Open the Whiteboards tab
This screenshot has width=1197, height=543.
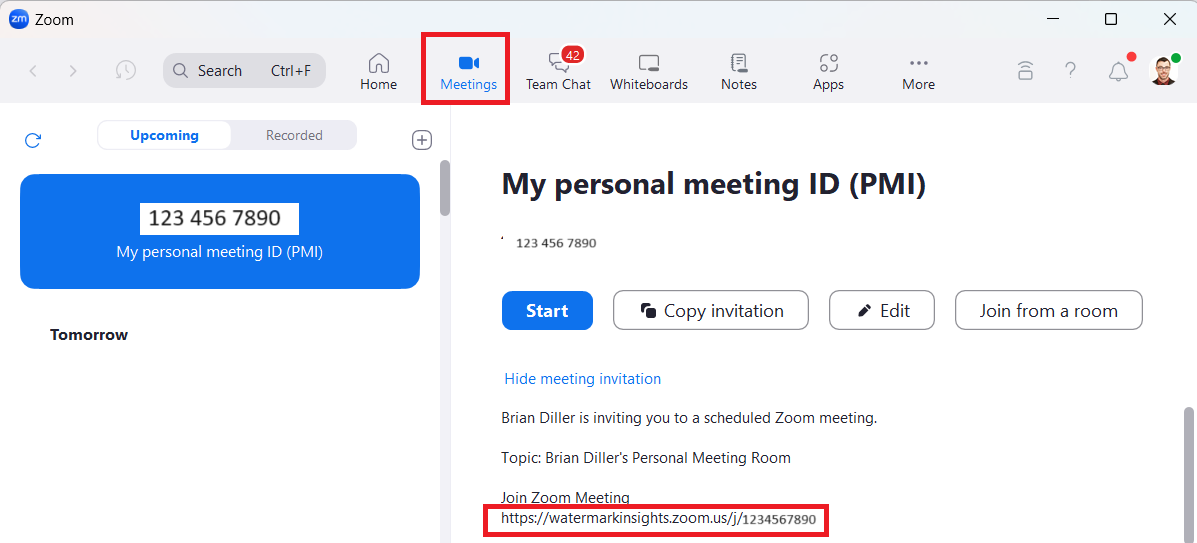(x=649, y=72)
